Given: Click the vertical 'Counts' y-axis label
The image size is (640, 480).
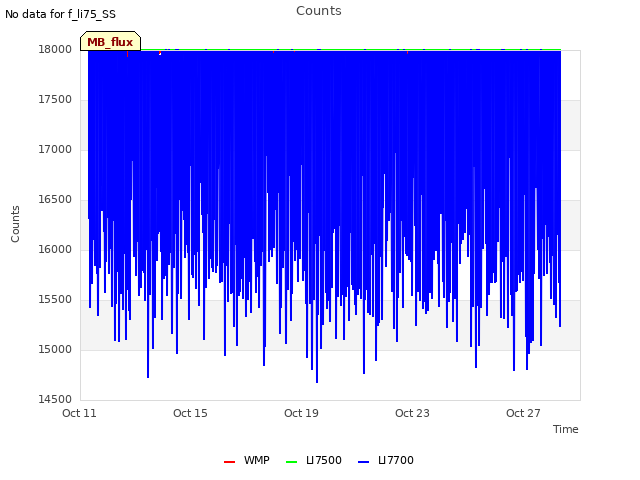Looking at the screenshot, I should 15,224.
